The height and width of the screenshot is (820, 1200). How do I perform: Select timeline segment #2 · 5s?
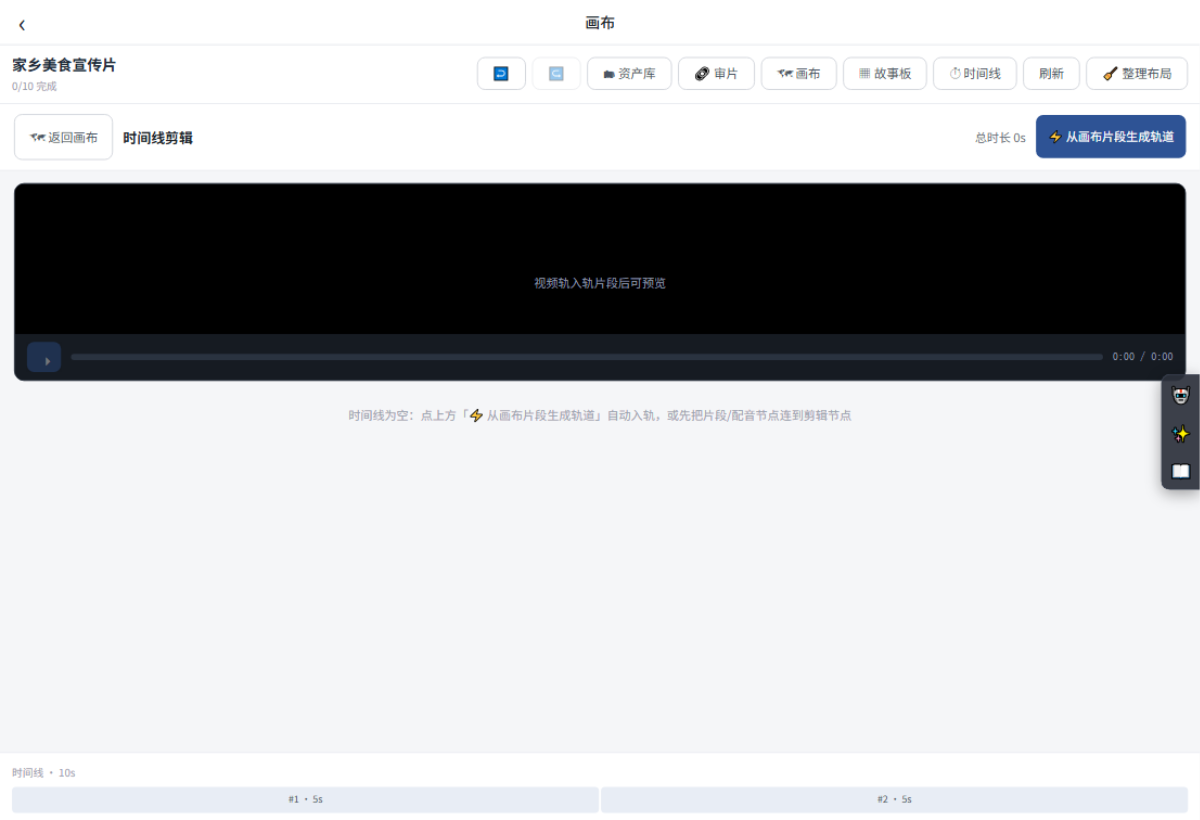click(x=894, y=799)
